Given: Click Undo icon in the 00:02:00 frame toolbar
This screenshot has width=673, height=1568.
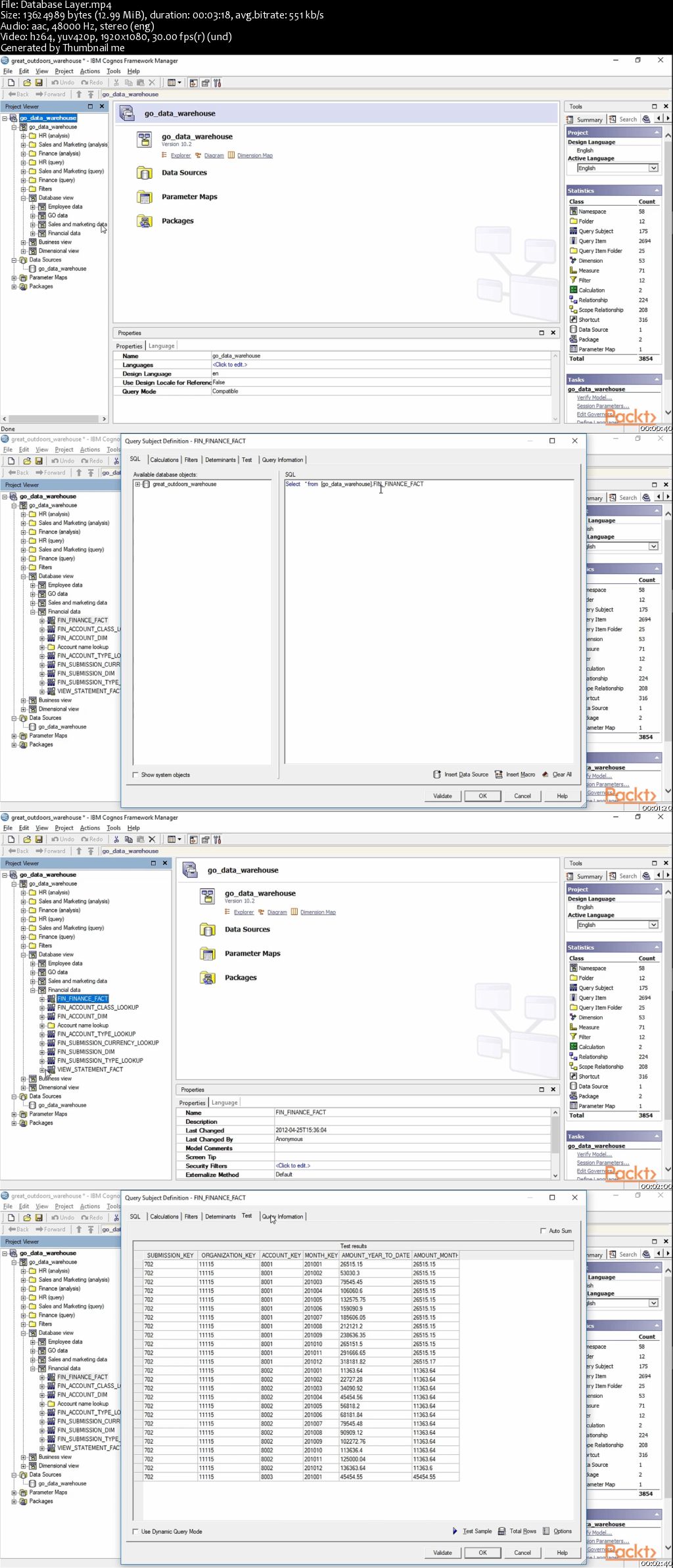Looking at the screenshot, I should click(x=55, y=840).
